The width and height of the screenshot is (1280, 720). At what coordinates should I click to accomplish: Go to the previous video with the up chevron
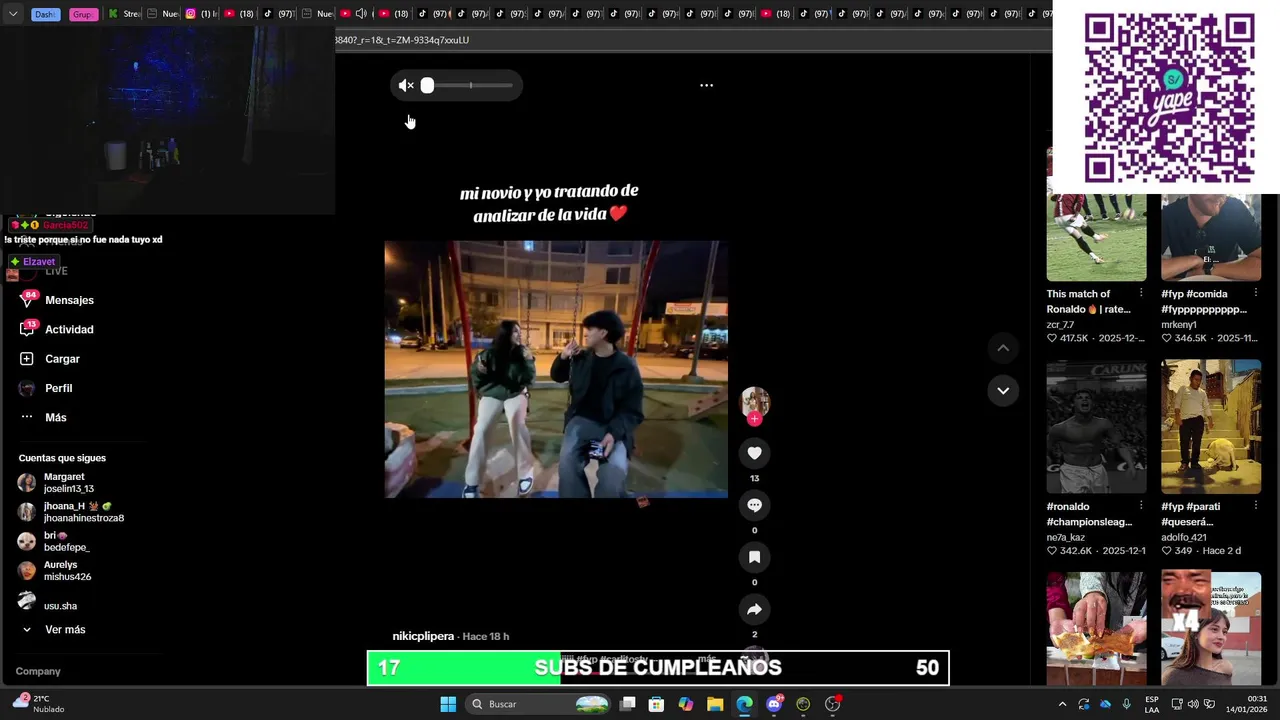[x=1003, y=348]
